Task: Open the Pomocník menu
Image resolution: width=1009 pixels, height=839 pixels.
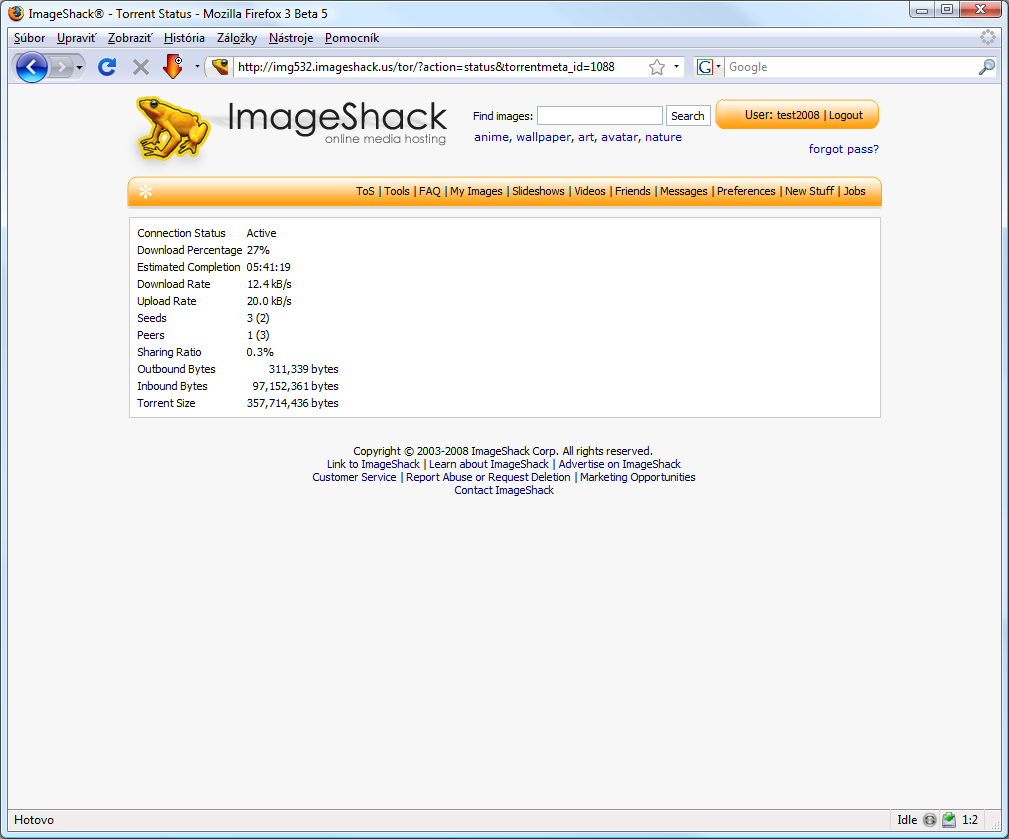Action: [x=352, y=38]
